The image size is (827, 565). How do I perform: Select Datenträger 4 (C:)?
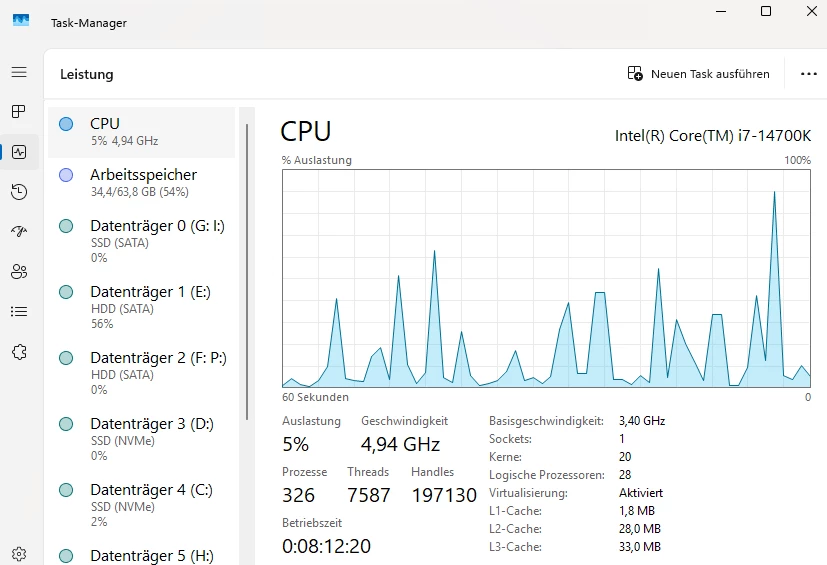[141, 505]
